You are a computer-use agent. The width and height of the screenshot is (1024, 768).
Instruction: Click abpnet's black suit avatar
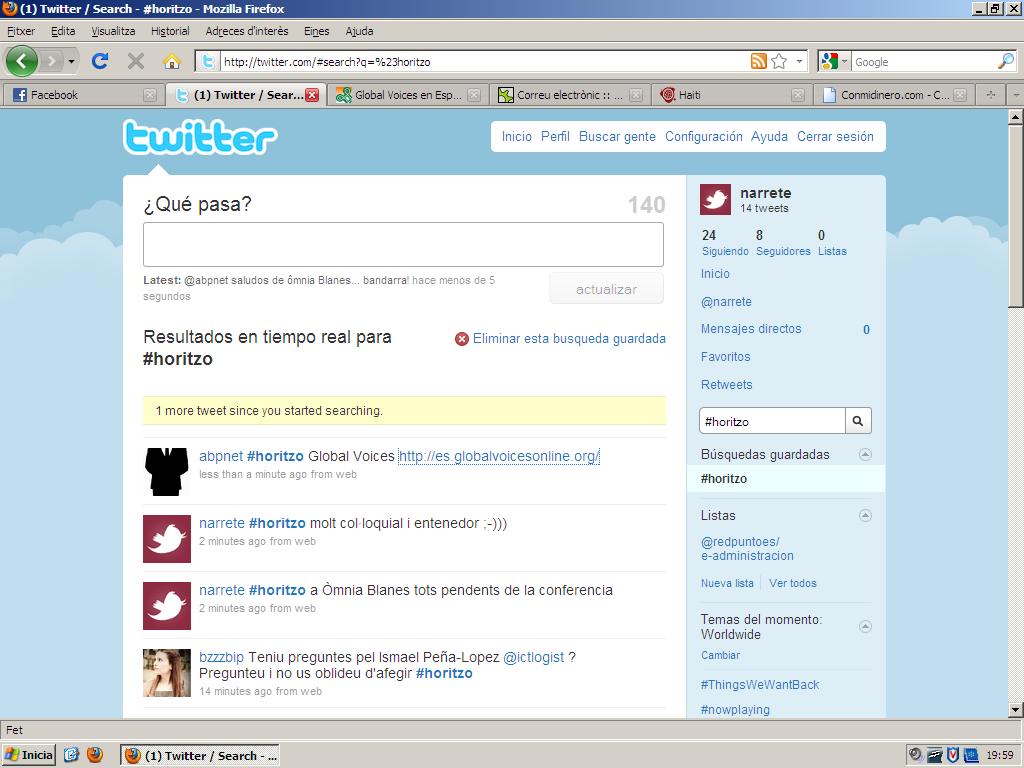click(x=167, y=472)
